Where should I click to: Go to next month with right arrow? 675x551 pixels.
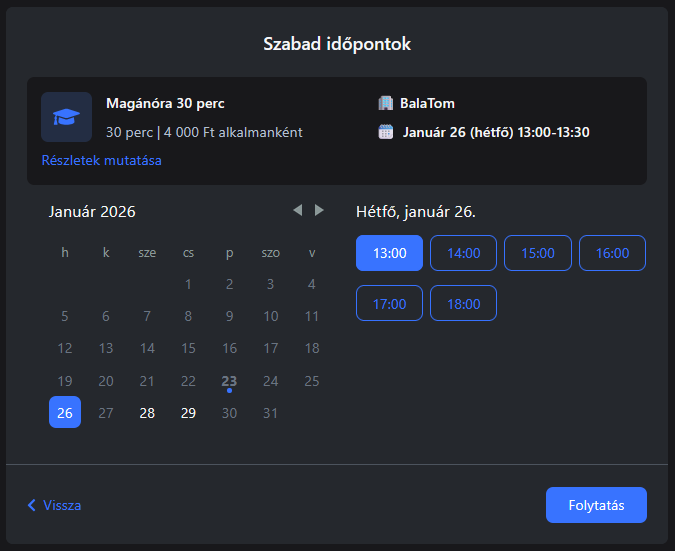319,210
